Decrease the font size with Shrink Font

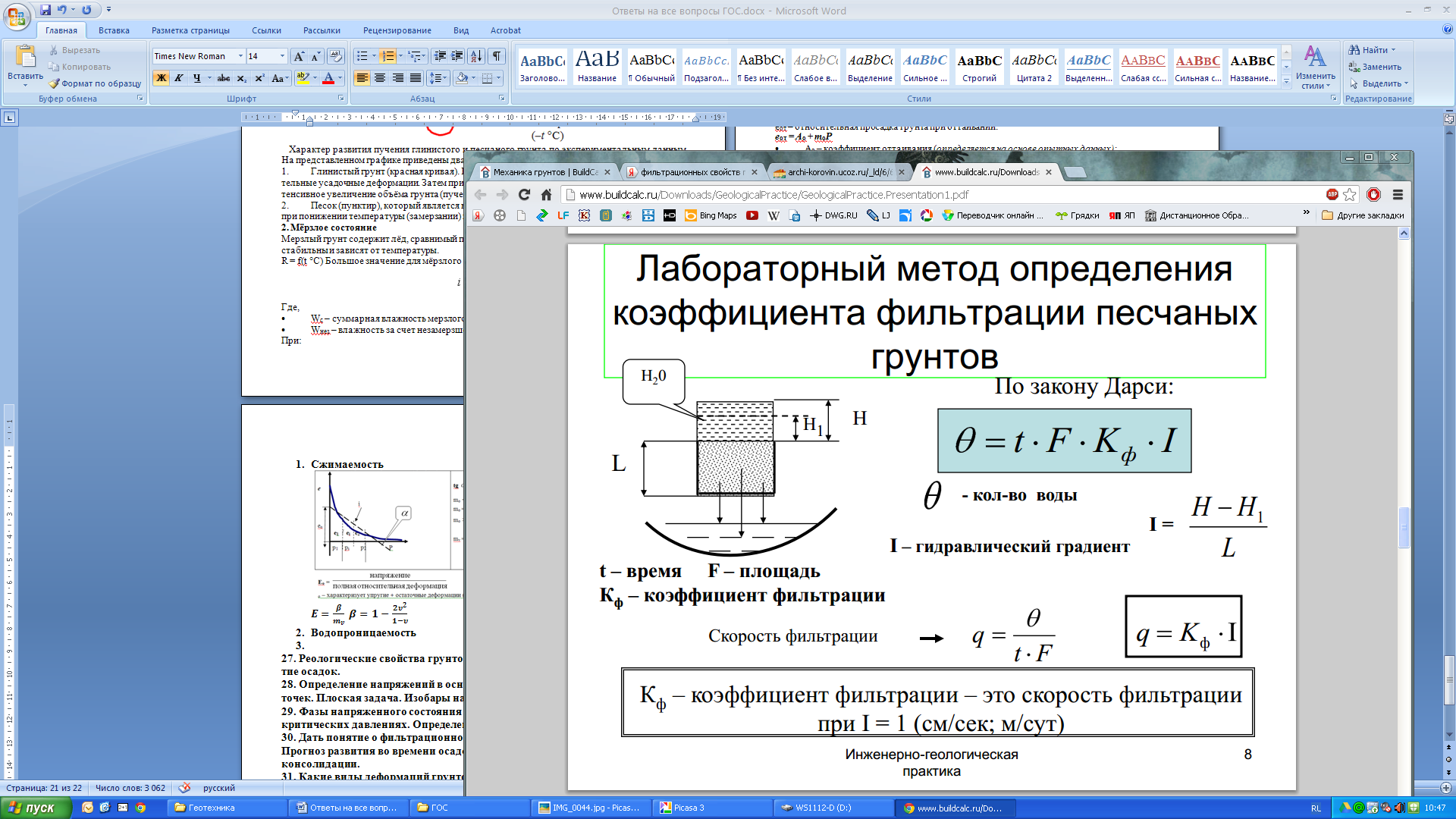[x=315, y=56]
